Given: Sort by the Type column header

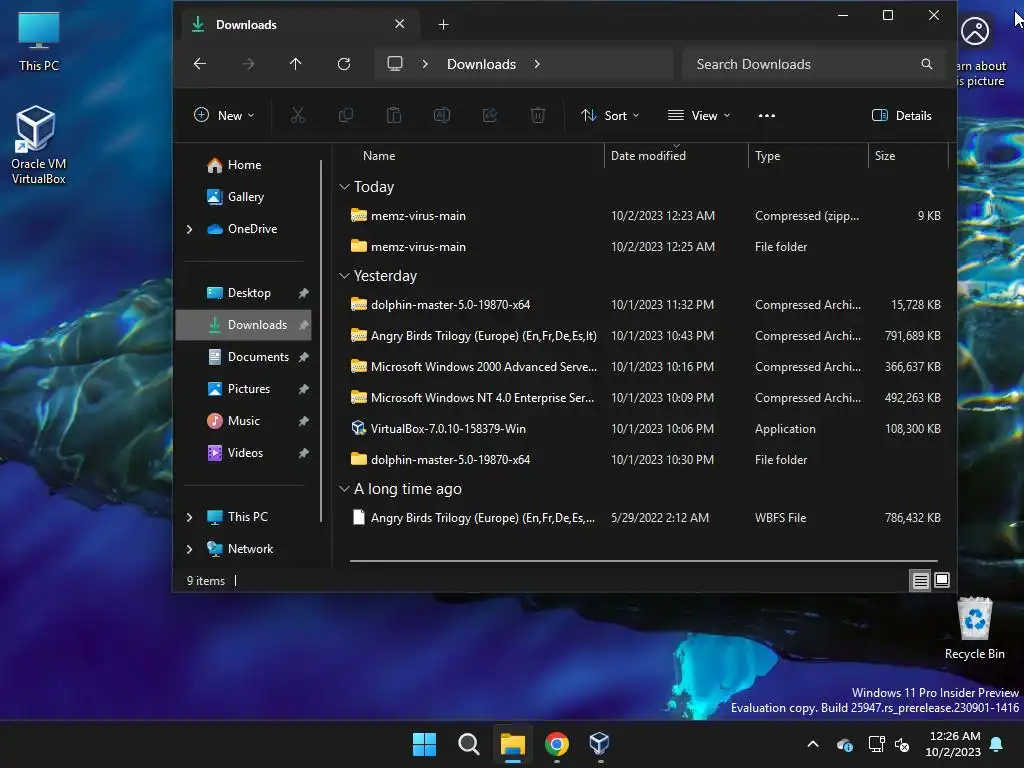Looking at the screenshot, I should pyautogui.click(x=808, y=156).
